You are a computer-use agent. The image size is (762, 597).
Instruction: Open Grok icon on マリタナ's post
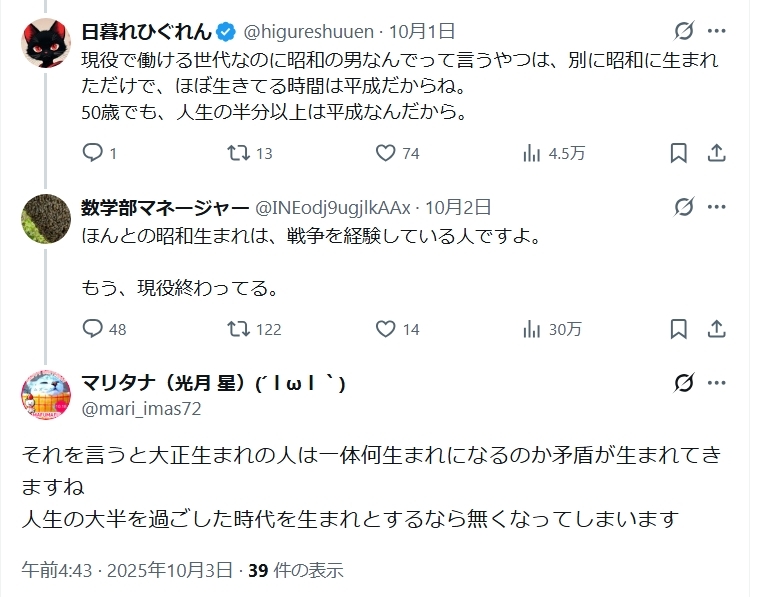coord(684,384)
